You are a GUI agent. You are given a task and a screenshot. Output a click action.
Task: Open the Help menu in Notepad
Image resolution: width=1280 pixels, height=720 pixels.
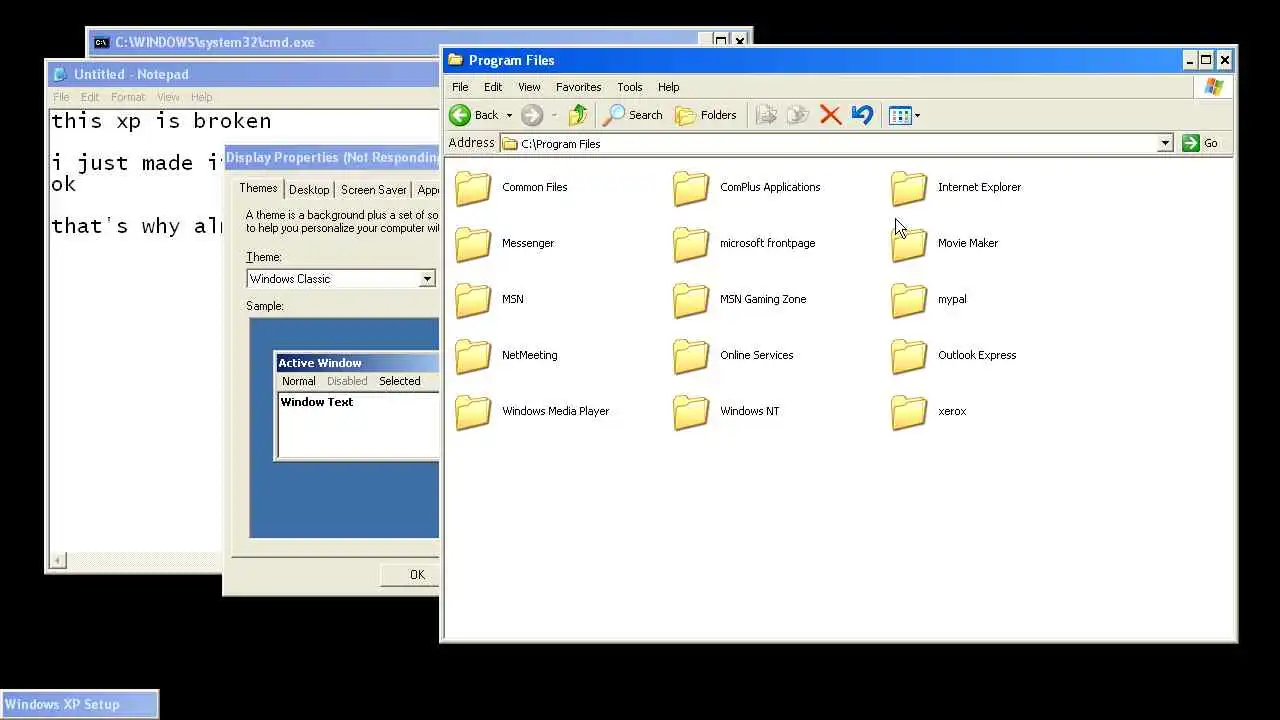pyautogui.click(x=201, y=97)
